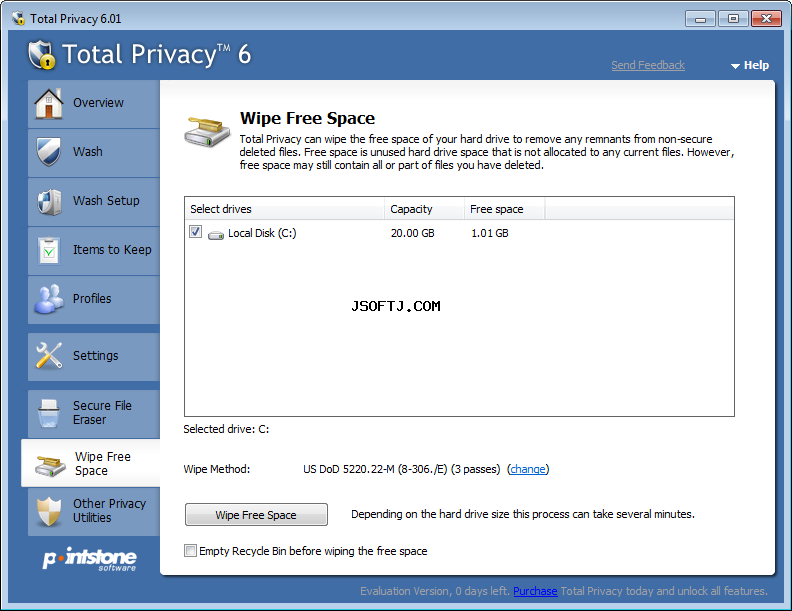Click the Pointstone Software logo
Screen dimensions: 792x611
click(x=90, y=559)
